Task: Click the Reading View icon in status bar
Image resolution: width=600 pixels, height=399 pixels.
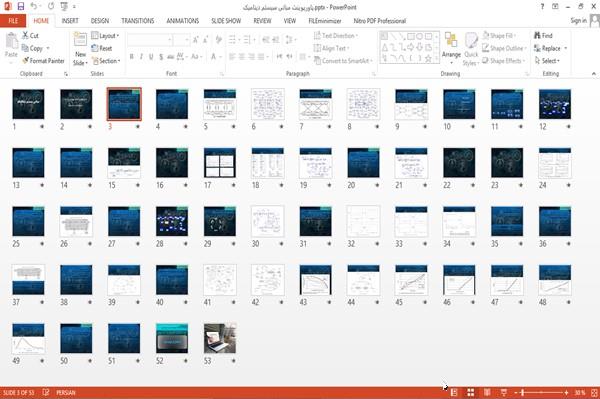Action: 487,392
